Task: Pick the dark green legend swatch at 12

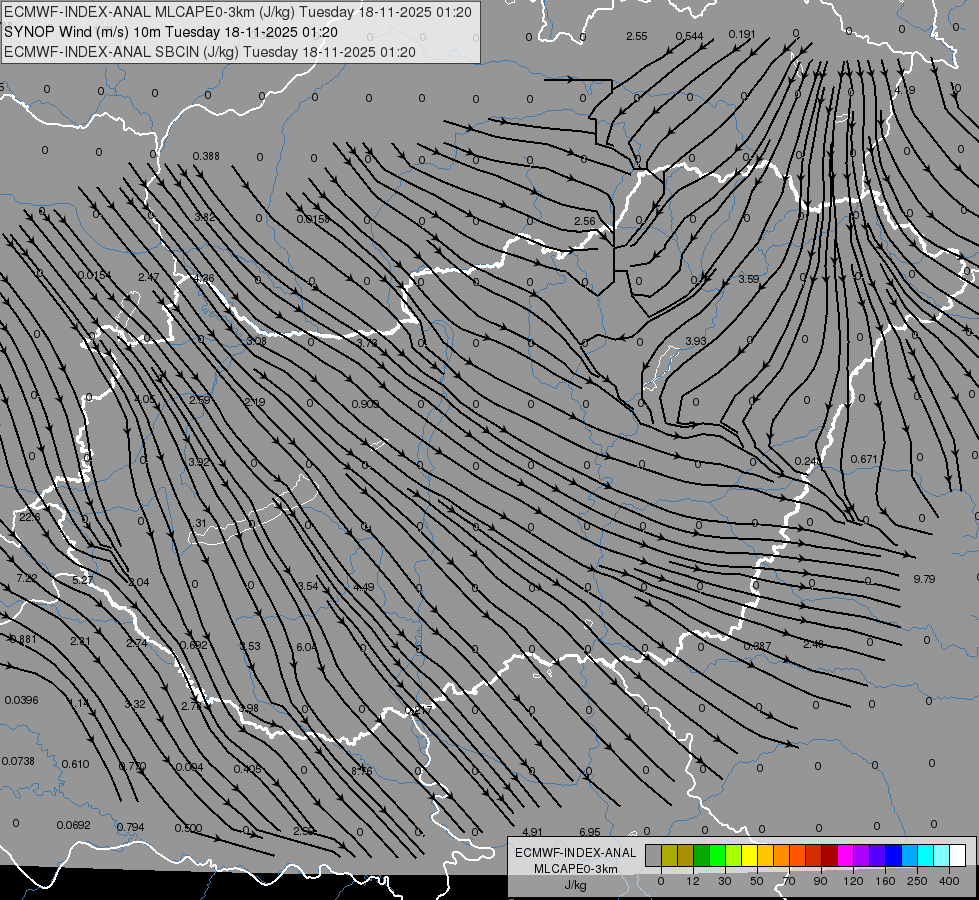Action: 702,855
